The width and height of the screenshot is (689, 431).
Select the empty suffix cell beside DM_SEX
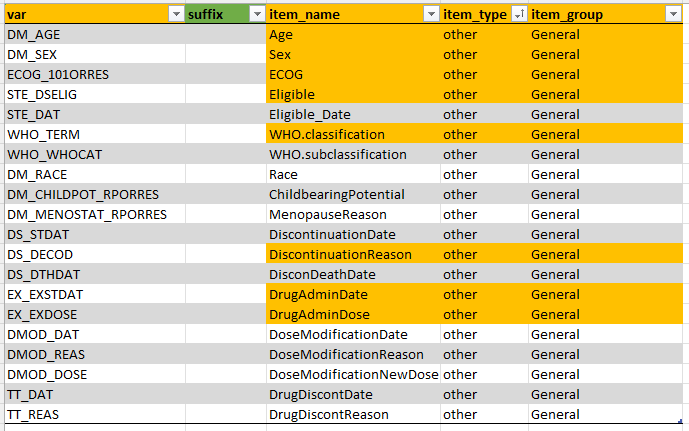click(x=225, y=54)
